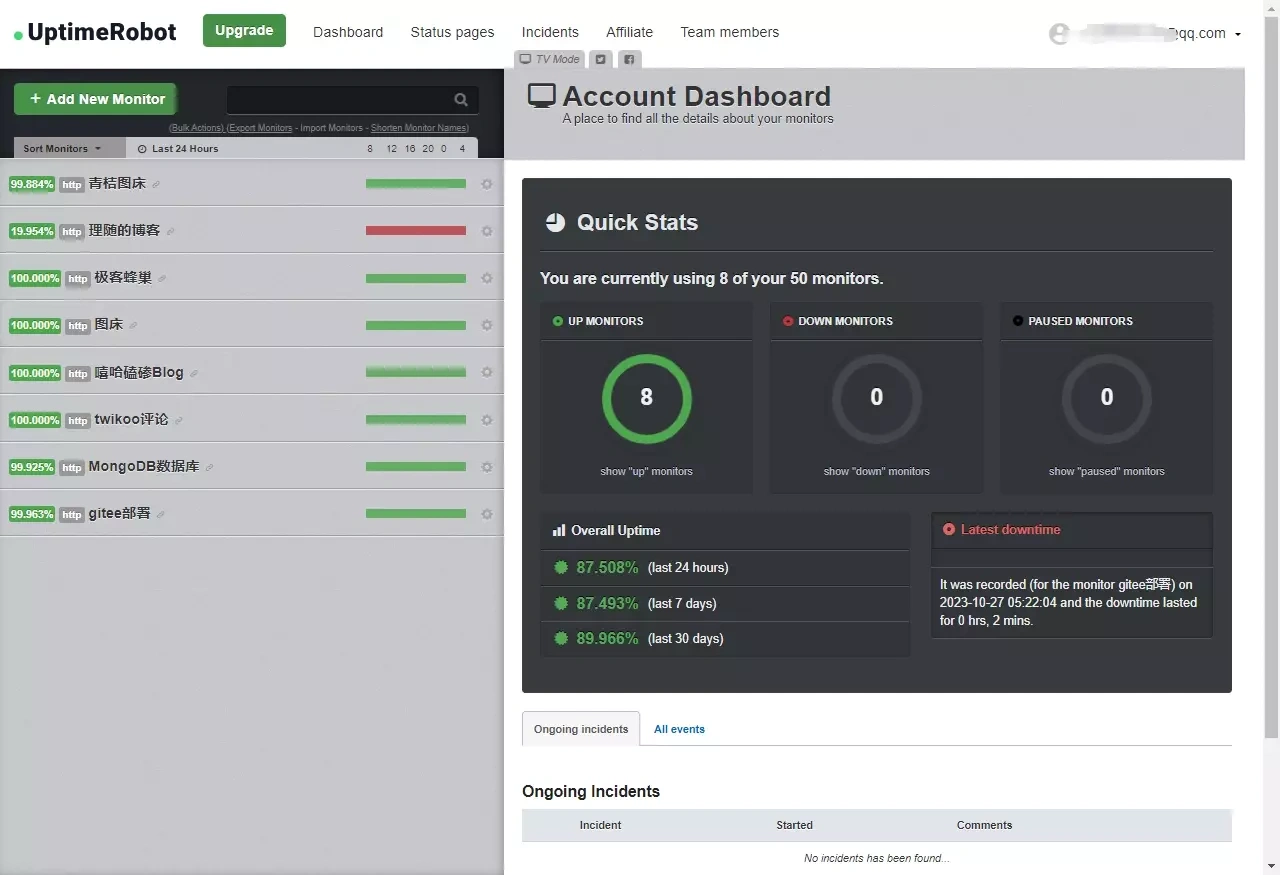Click the Quick Stats pie icon
Screen dimensions: 1280x875
click(x=555, y=222)
